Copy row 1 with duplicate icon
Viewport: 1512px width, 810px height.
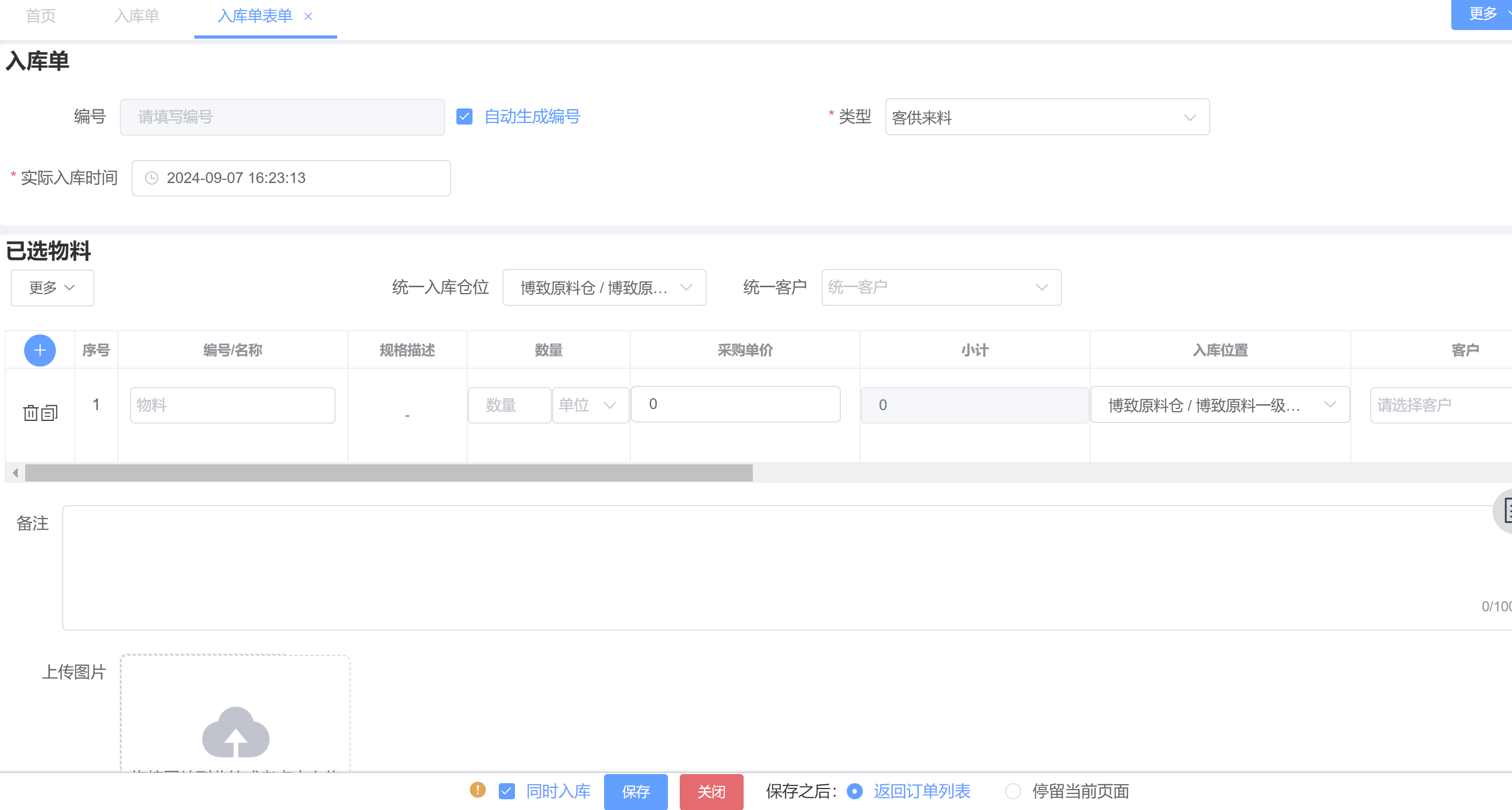pos(50,413)
